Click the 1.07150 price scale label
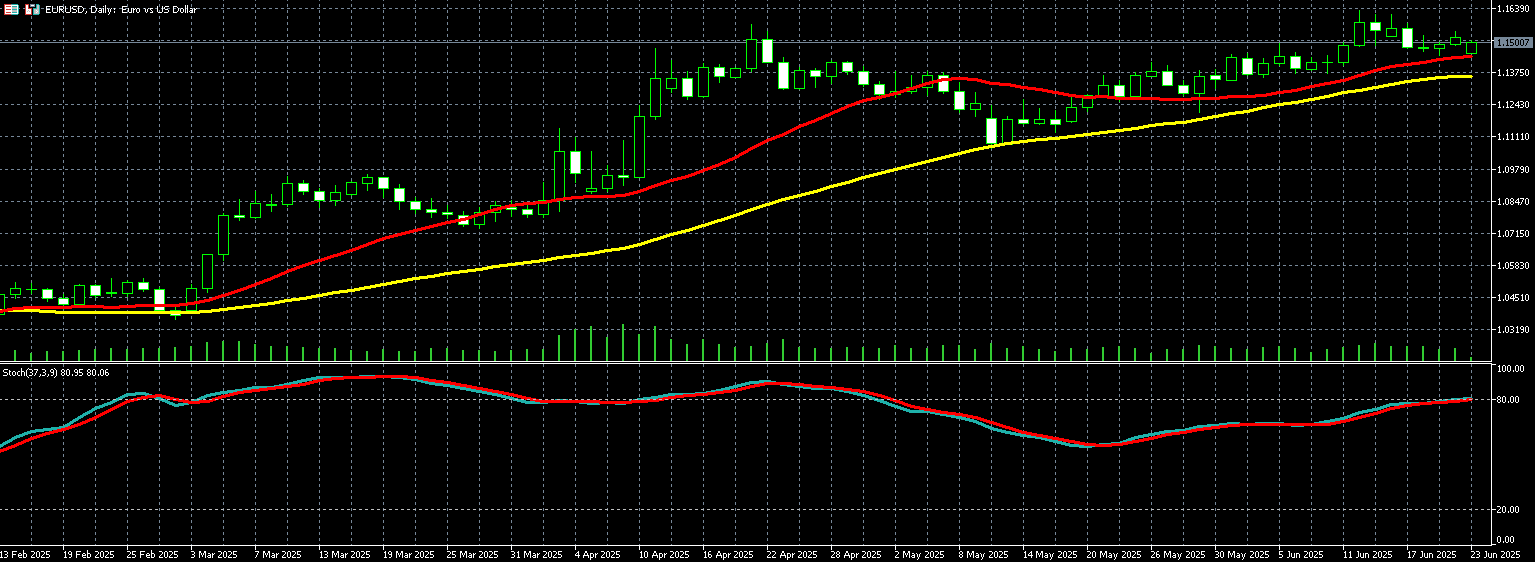Image resolution: width=1535 pixels, height=562 pixels. [1511, 233]
